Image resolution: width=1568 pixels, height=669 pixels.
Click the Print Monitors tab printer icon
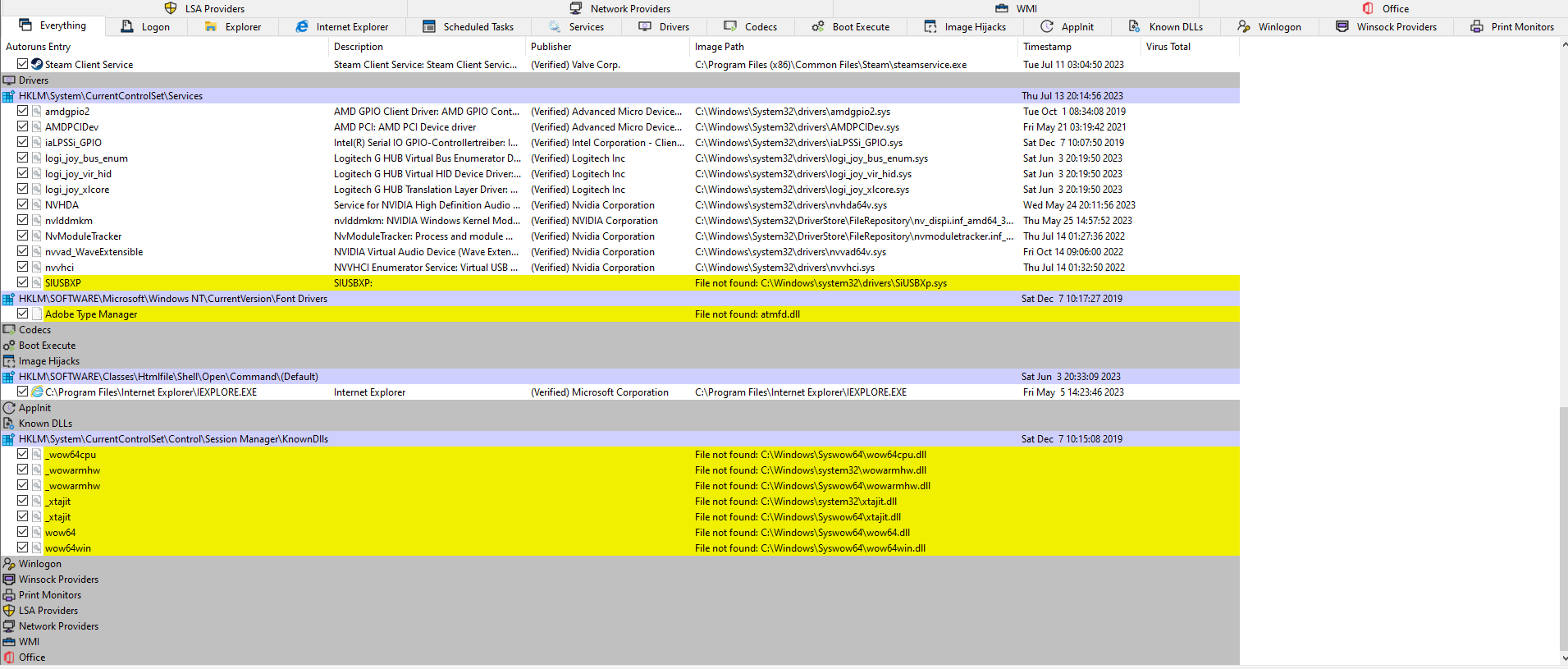(1477, 26)
